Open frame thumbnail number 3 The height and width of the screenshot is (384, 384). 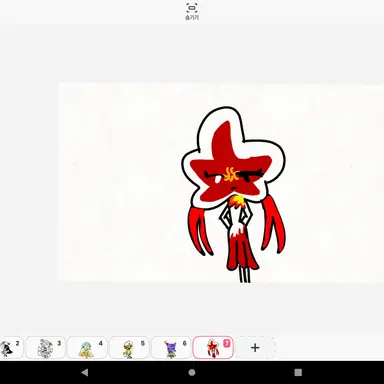tap(45, 347)
